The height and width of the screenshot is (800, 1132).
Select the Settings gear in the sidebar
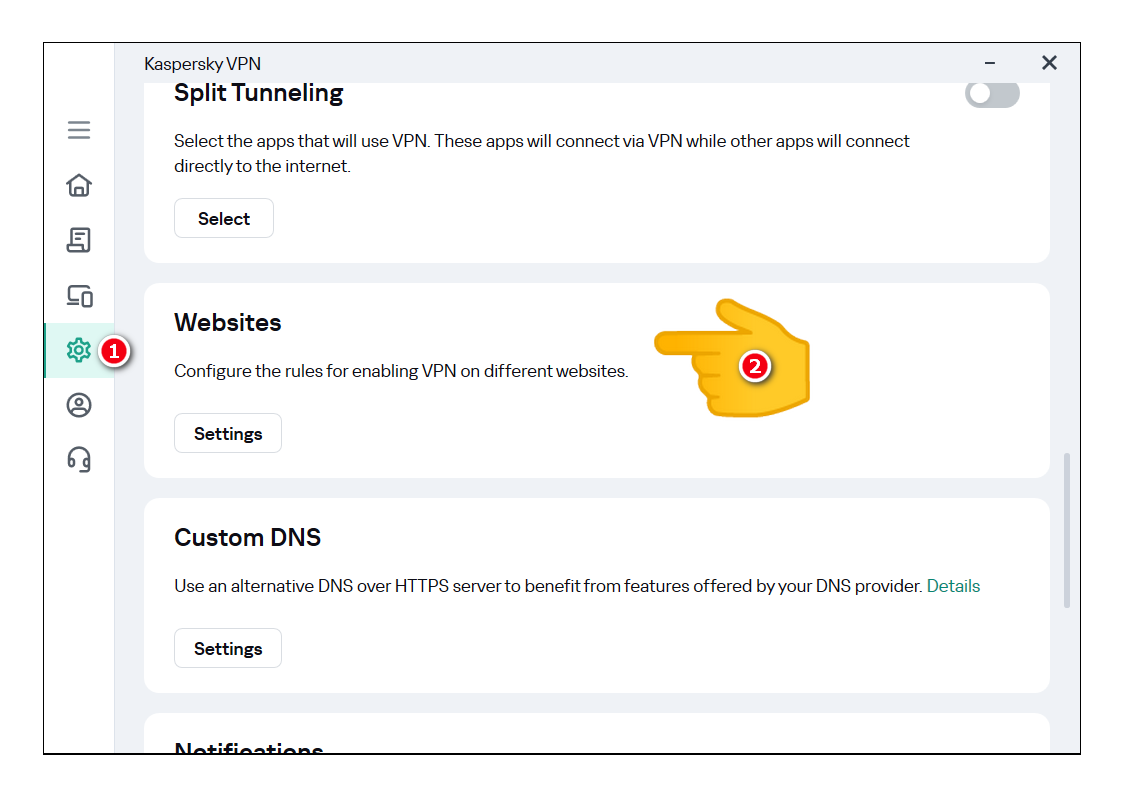coord(79,350)
